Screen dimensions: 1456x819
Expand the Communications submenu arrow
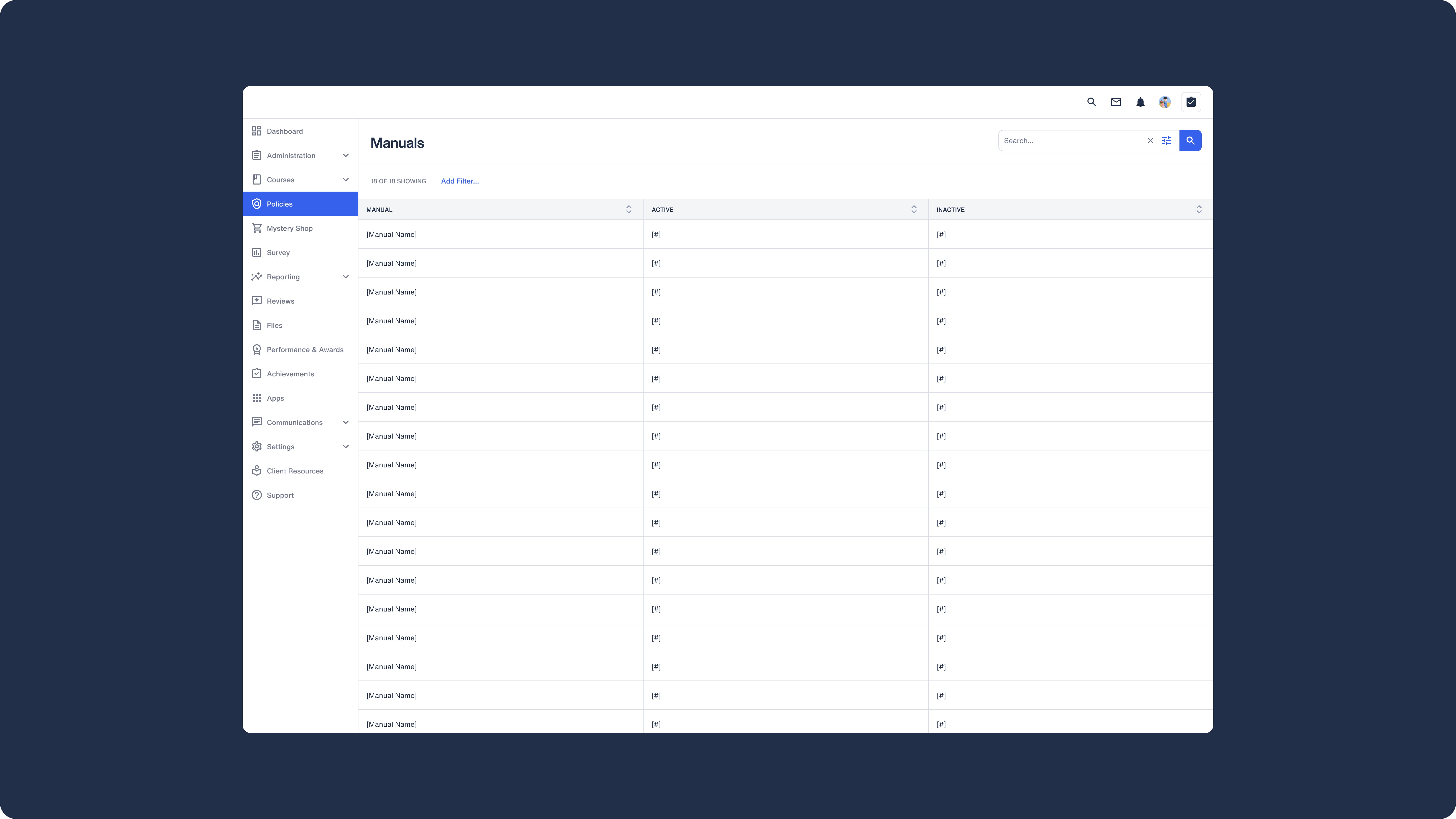point(345,422)
